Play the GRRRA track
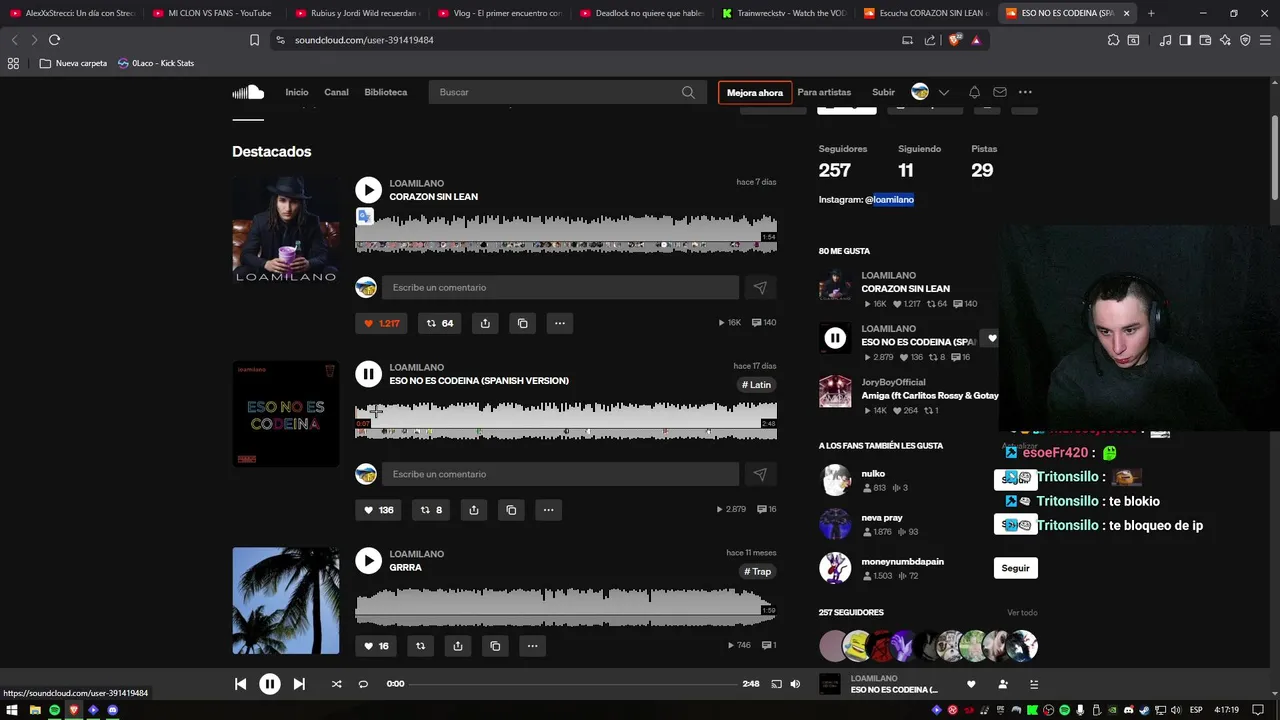The image size is (1280, 720). 368,561
